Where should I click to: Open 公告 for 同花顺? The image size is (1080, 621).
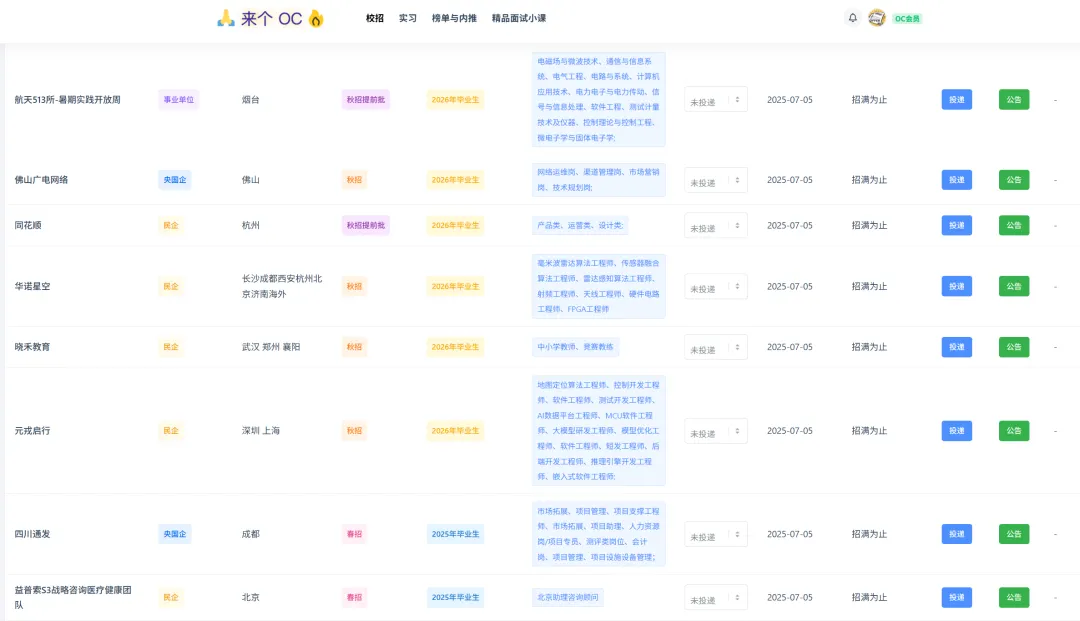click(1014, 225)
